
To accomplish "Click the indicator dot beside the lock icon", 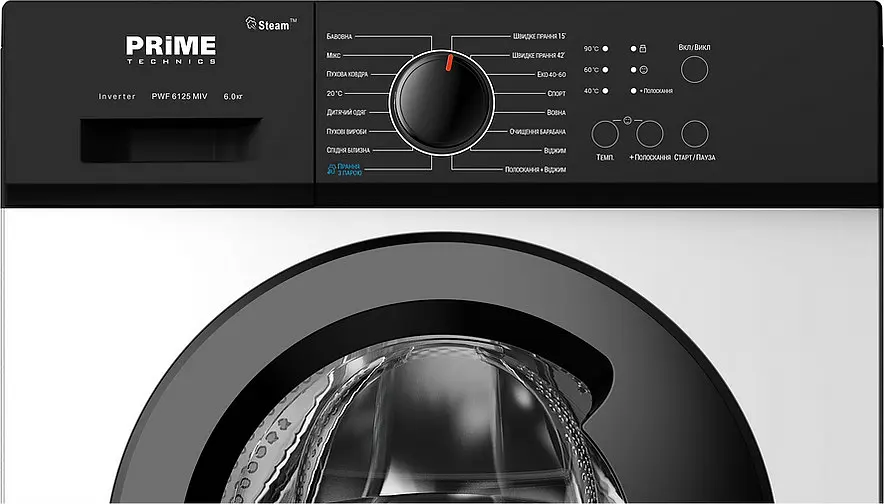I will click(x=634, y=49).
